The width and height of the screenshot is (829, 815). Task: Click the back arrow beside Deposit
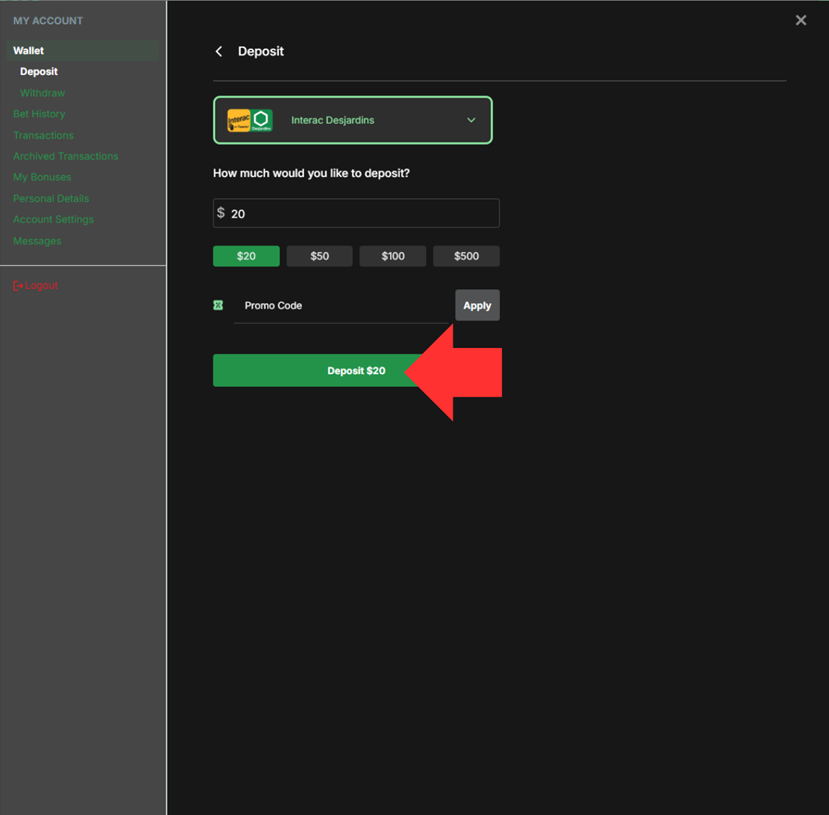click(219, 52)
